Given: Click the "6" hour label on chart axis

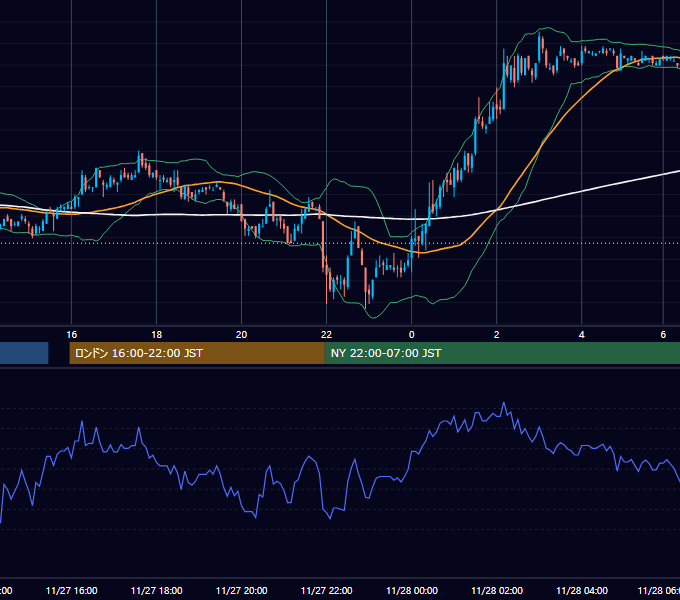Looking at the screenshot, I should [x=663, y=335].
